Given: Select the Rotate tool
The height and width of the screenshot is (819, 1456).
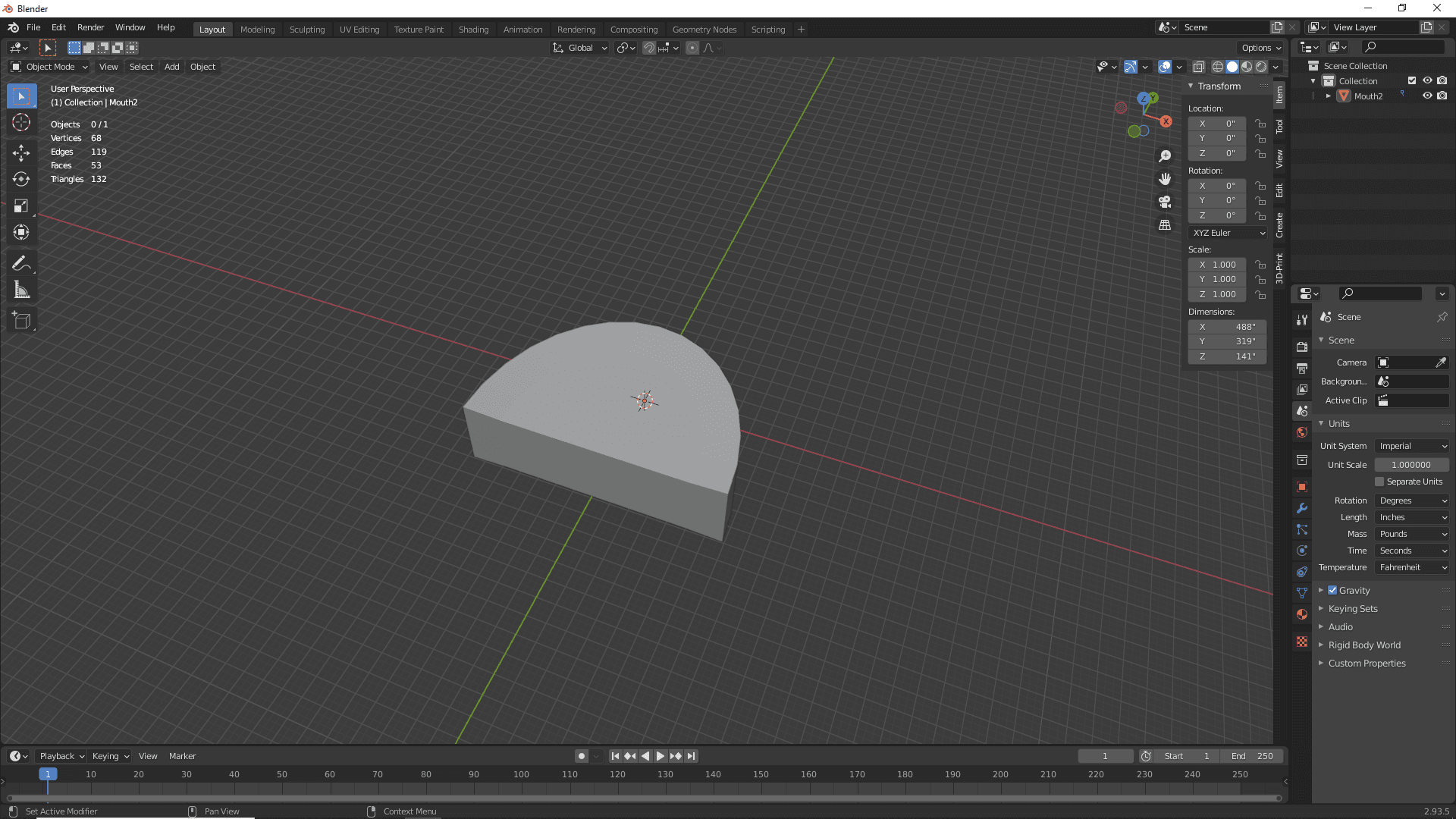Looking at the screenshot, I should [x=21, y=180].
